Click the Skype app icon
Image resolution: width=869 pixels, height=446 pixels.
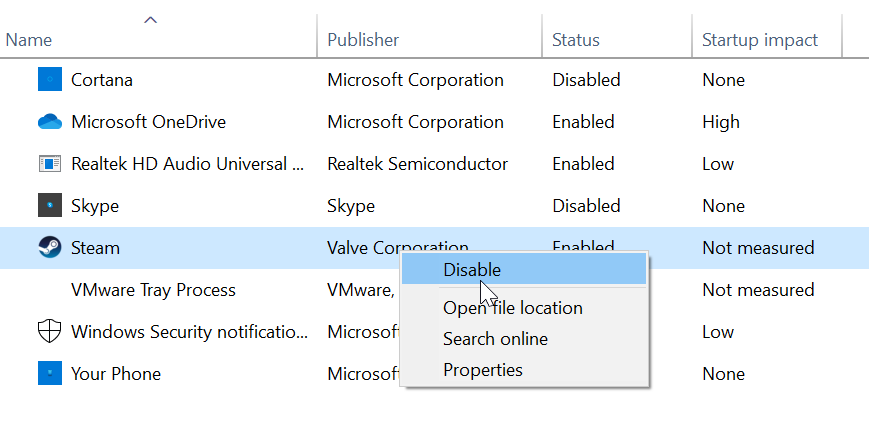point(50,206)
